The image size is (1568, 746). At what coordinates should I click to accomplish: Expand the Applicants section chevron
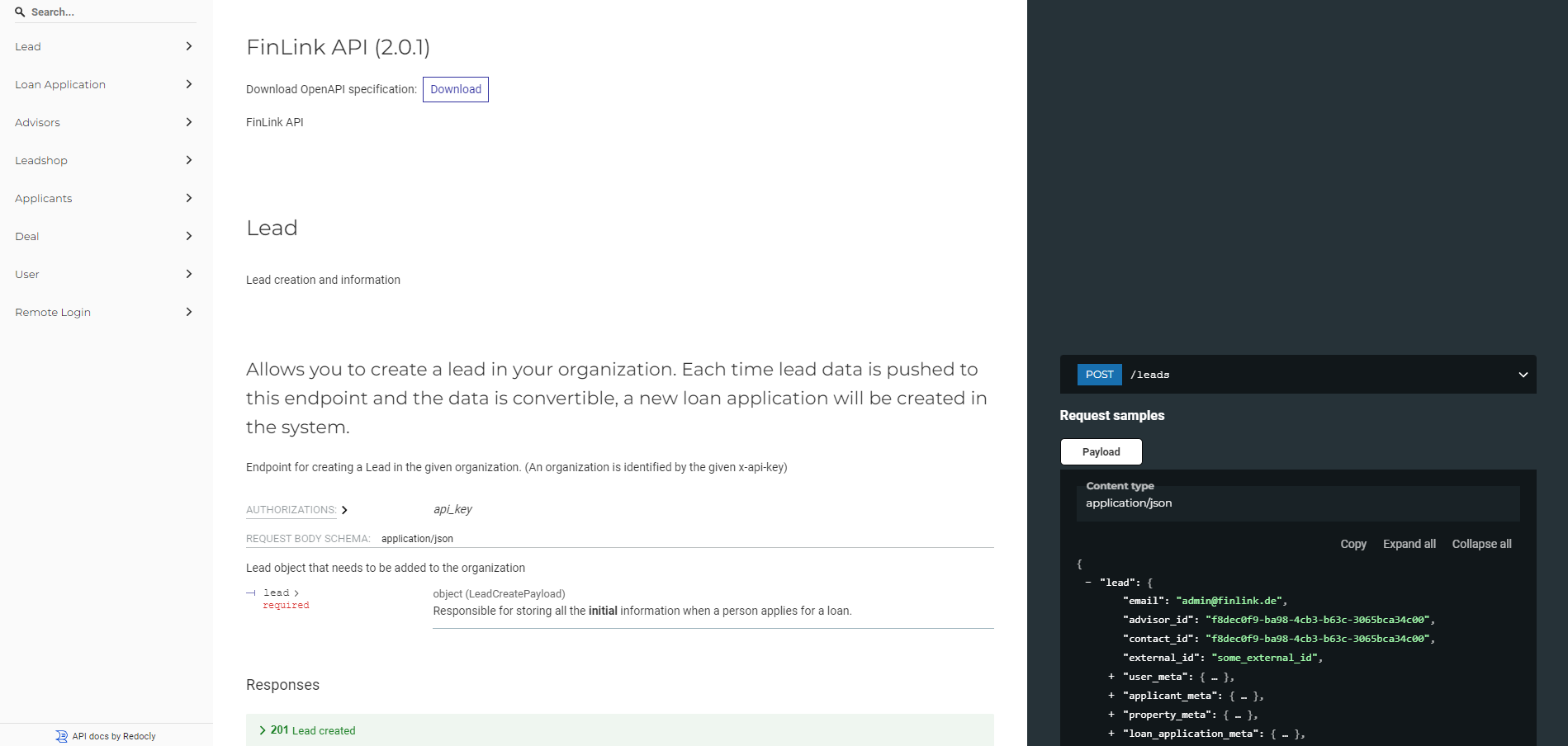(189, 198)
